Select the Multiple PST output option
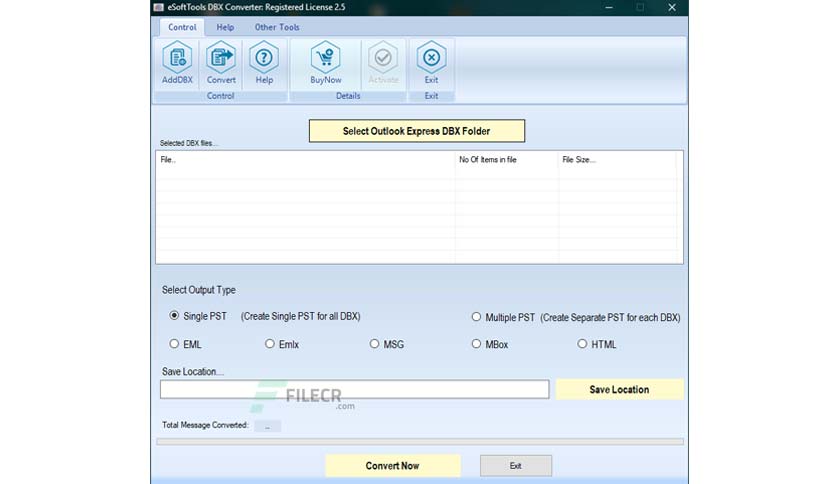Screen dimensions: 836x484 [x=476, y=317]
